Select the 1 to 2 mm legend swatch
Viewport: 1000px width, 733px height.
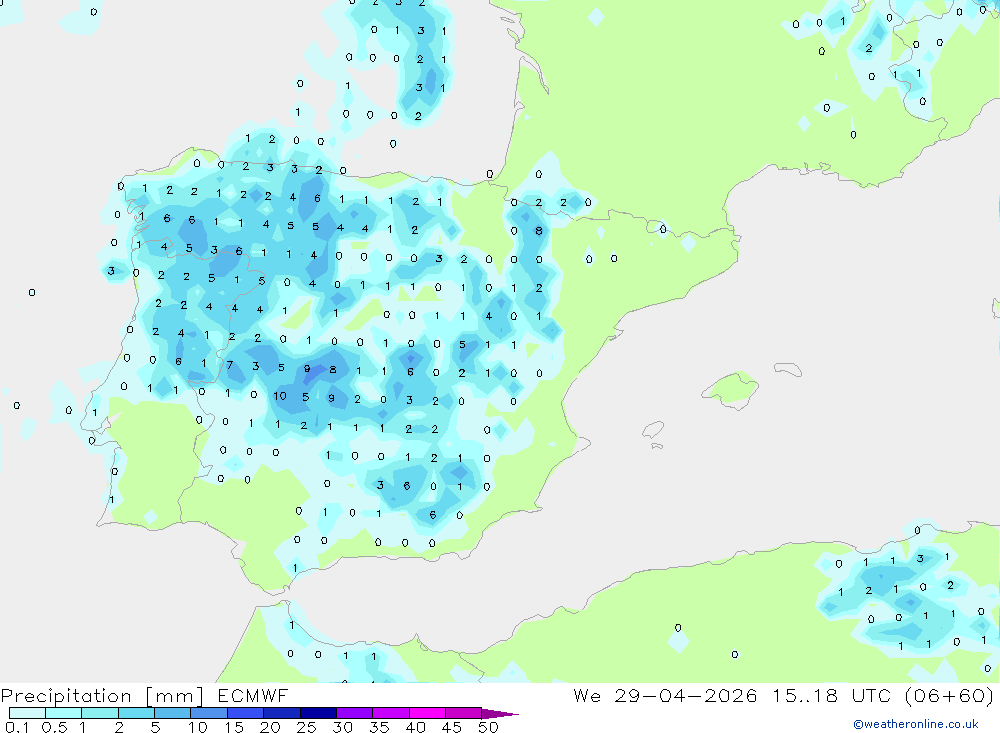click(x=99, y=713)
